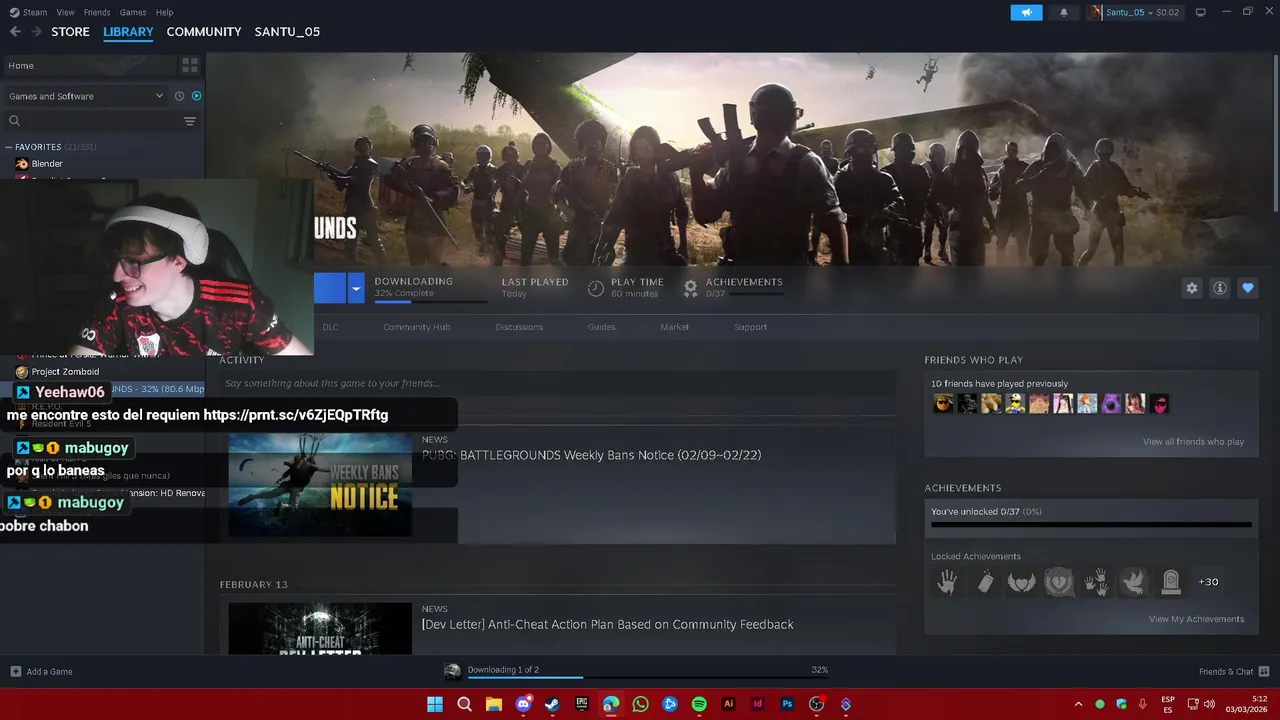Open Photoshop from the taskbar

(x=787, y=704)
